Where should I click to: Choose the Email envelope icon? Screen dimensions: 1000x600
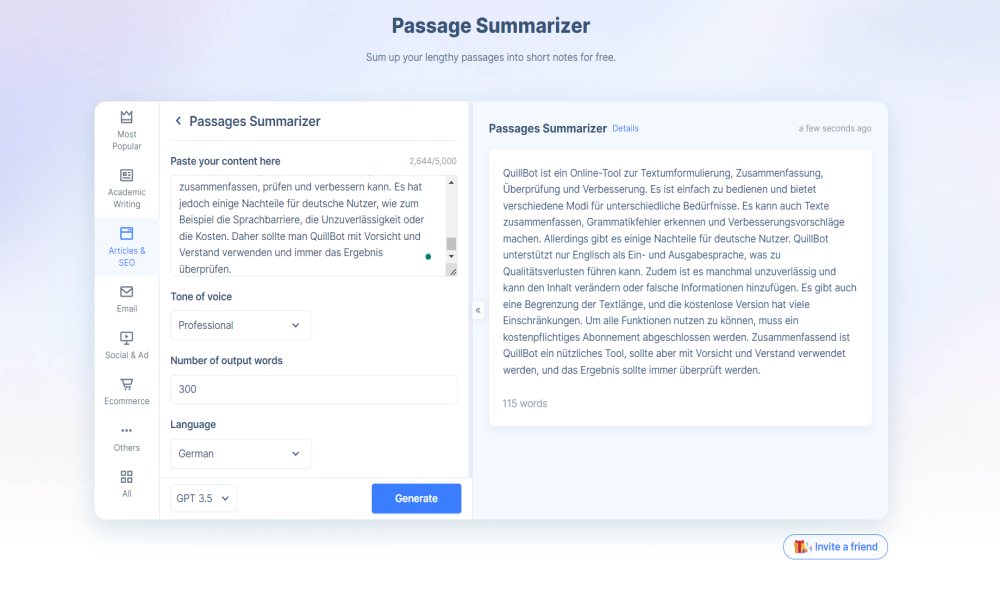click(126, 292)
